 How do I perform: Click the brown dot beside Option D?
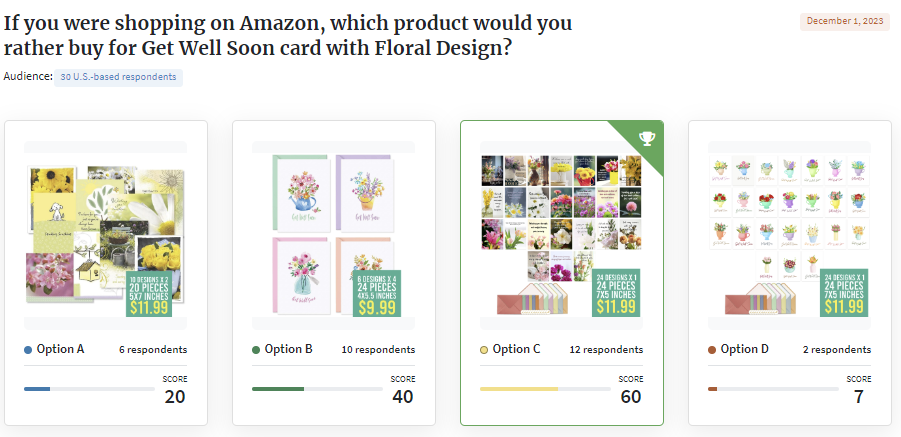[712, 350]
